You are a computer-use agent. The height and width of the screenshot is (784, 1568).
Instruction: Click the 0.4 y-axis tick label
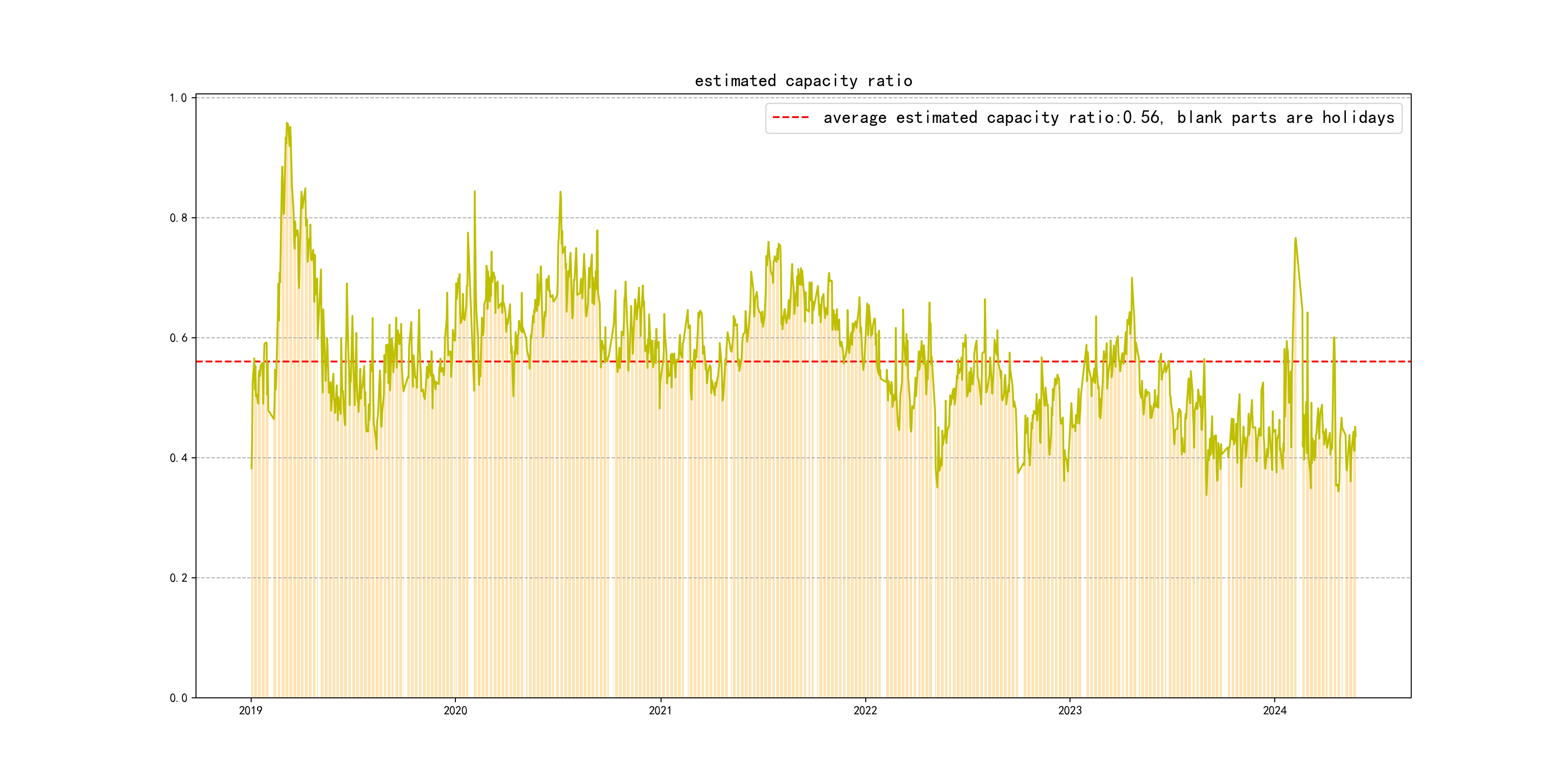[x=178, y=458]
